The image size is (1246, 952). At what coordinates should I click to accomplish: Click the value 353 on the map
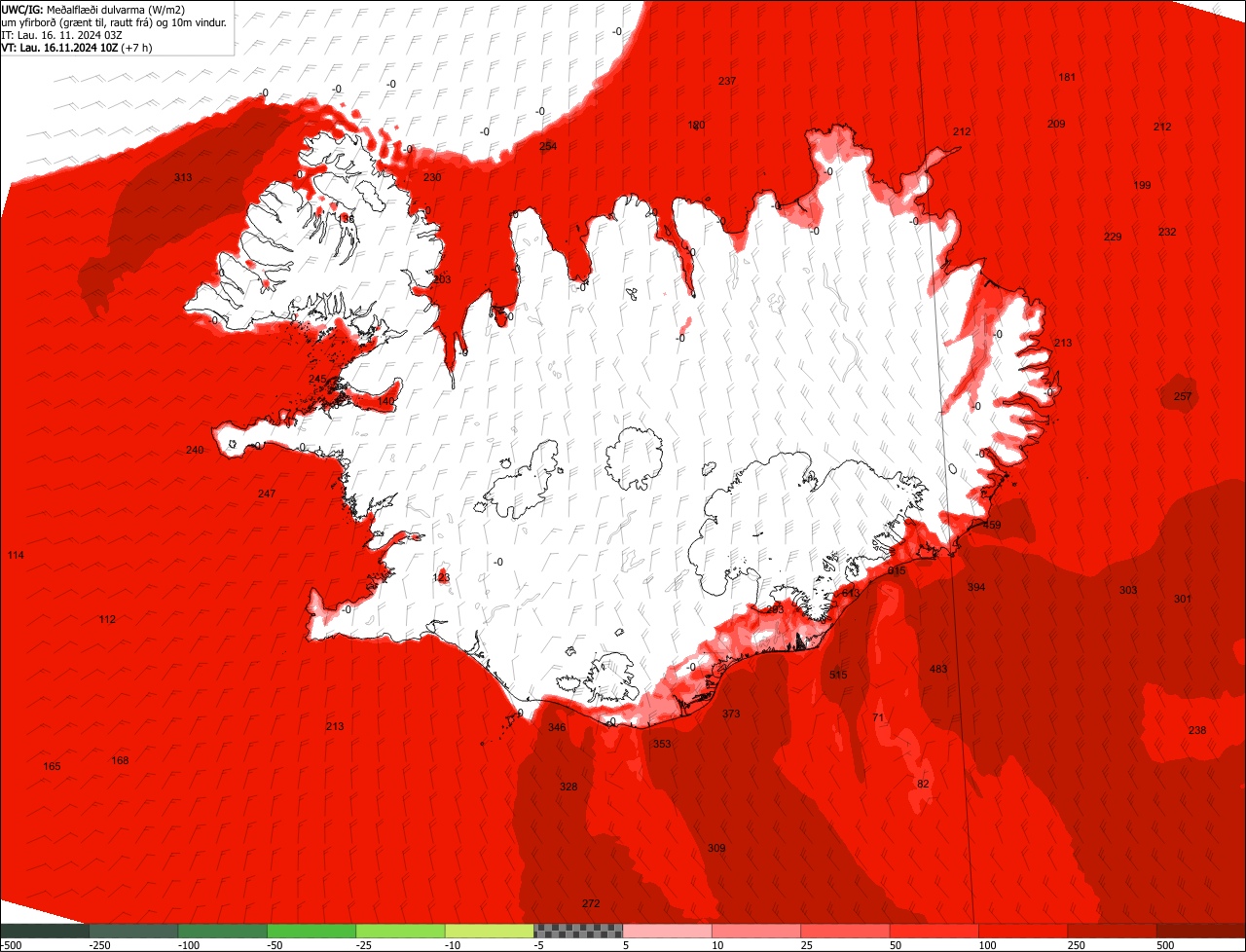[x=662, y=744]
